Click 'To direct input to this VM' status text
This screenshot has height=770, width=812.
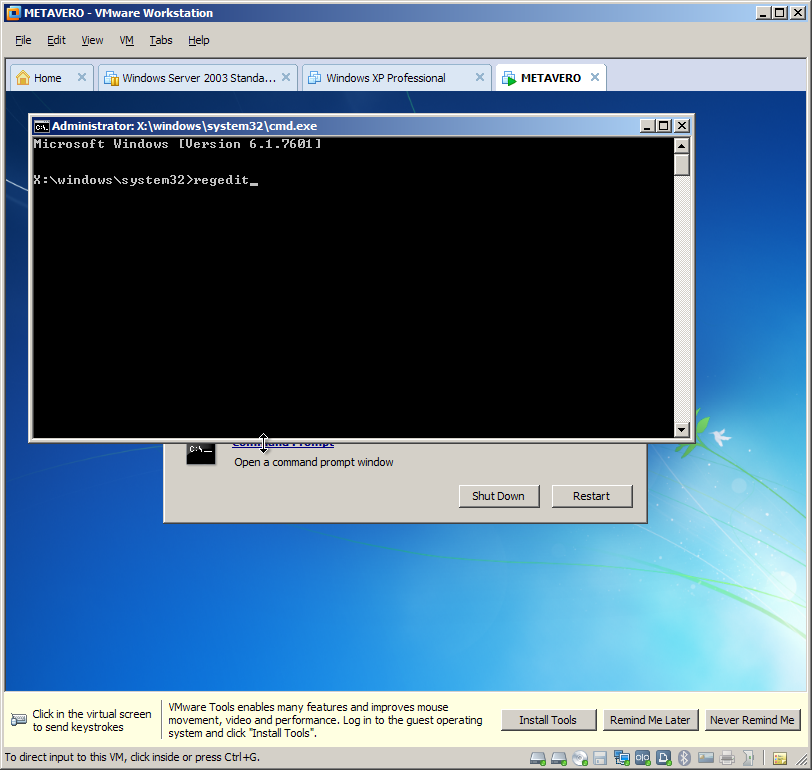[132, 757]
